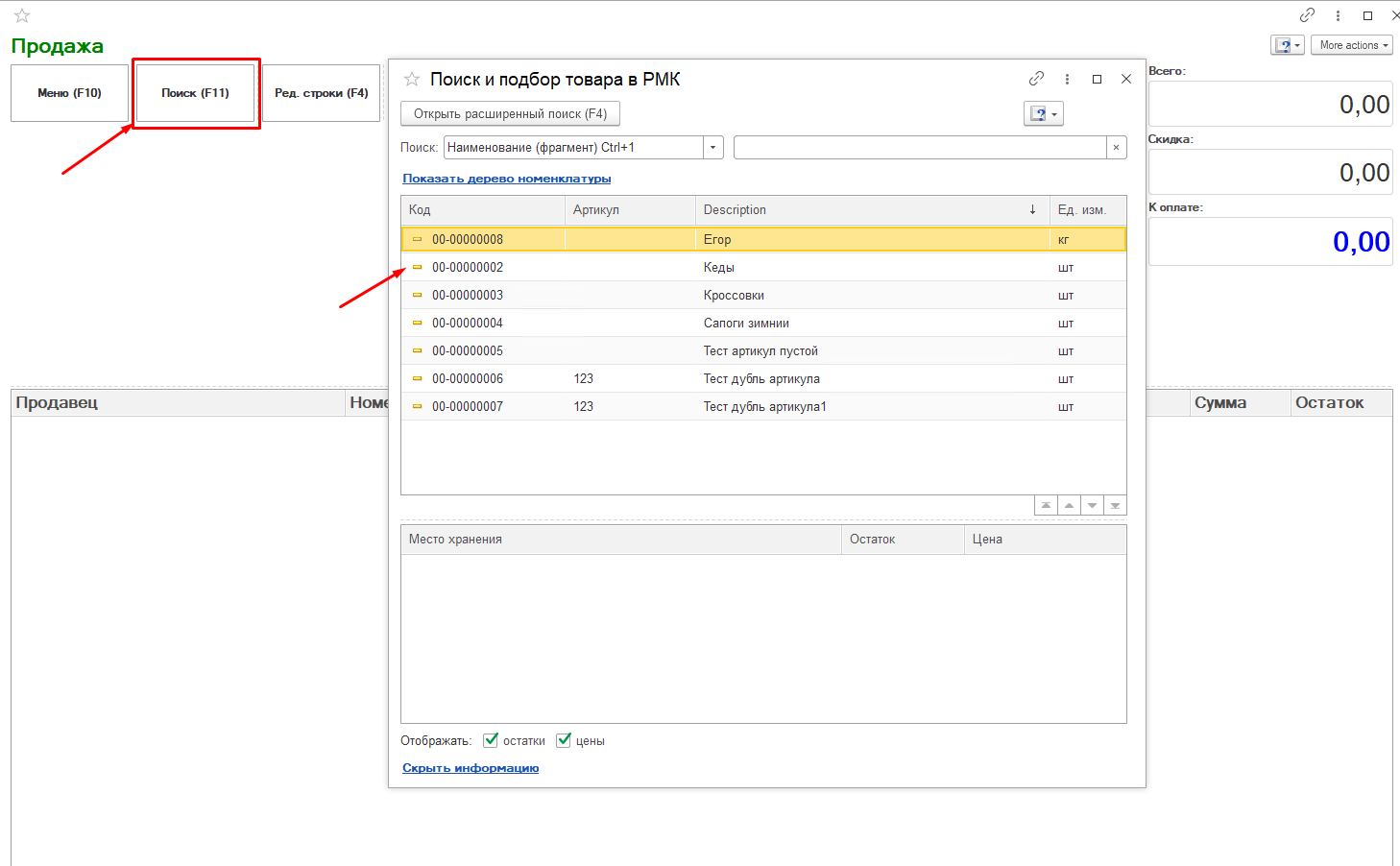Screen dimensions: 1400x866
Task: Open the help button in the search dialog
Action: (x=1044, y=113)
